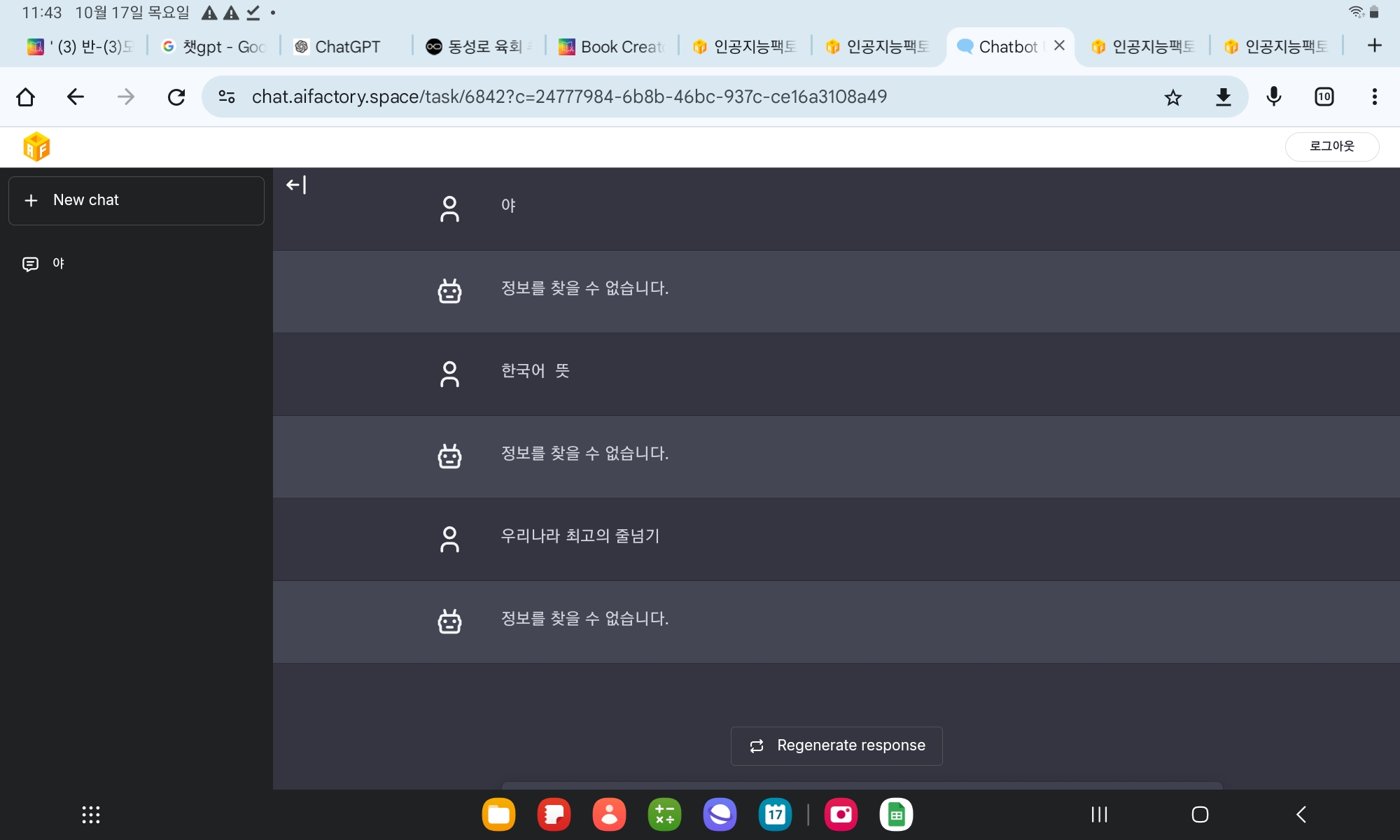Select the '야' conversation in sidebar
The width and height of the screenshot is (1400, 840).
point(59,264)
